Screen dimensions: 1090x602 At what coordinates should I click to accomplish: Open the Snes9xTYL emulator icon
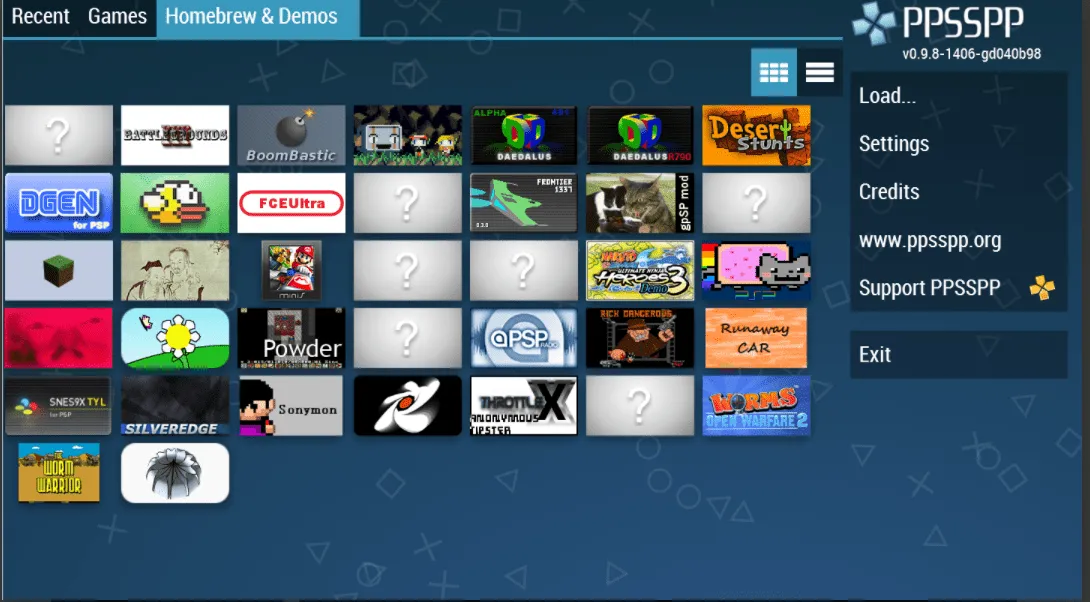click(x=59, y=405)
